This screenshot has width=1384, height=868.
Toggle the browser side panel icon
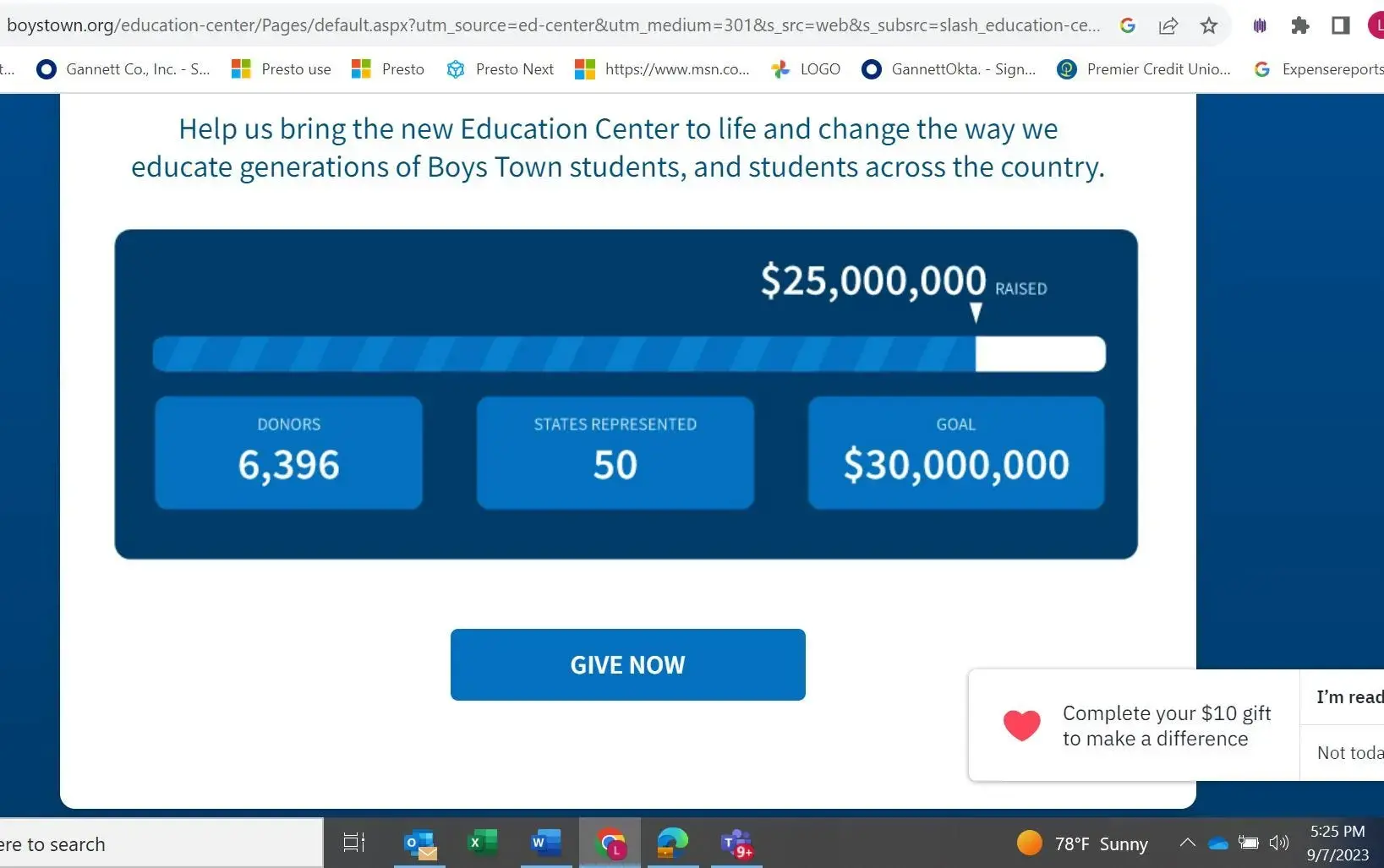tap(1340, 25)
